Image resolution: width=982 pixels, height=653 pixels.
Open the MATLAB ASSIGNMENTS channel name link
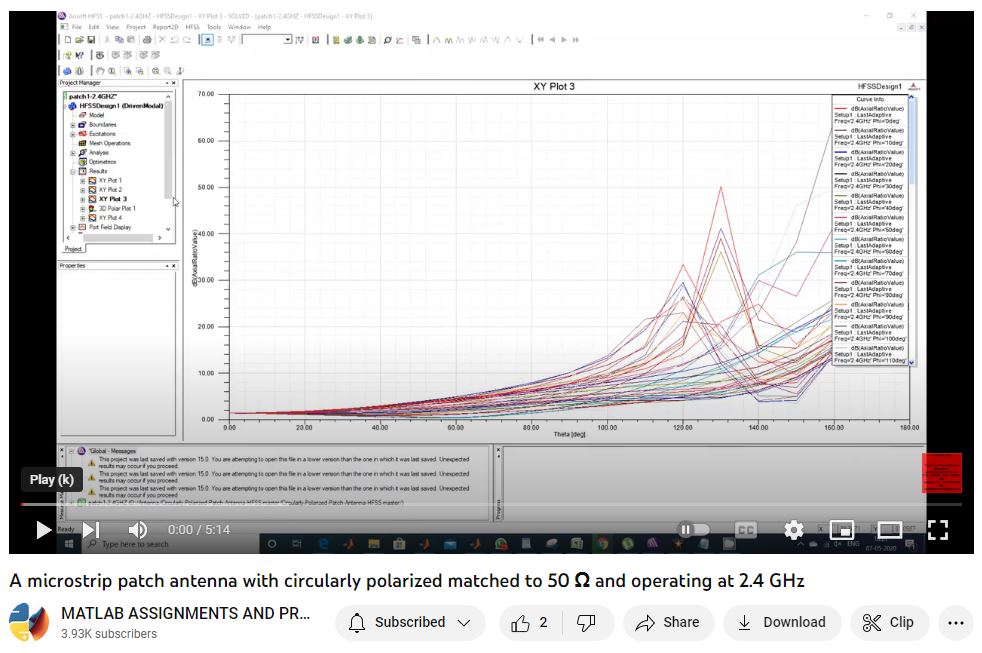pos(185,613)
